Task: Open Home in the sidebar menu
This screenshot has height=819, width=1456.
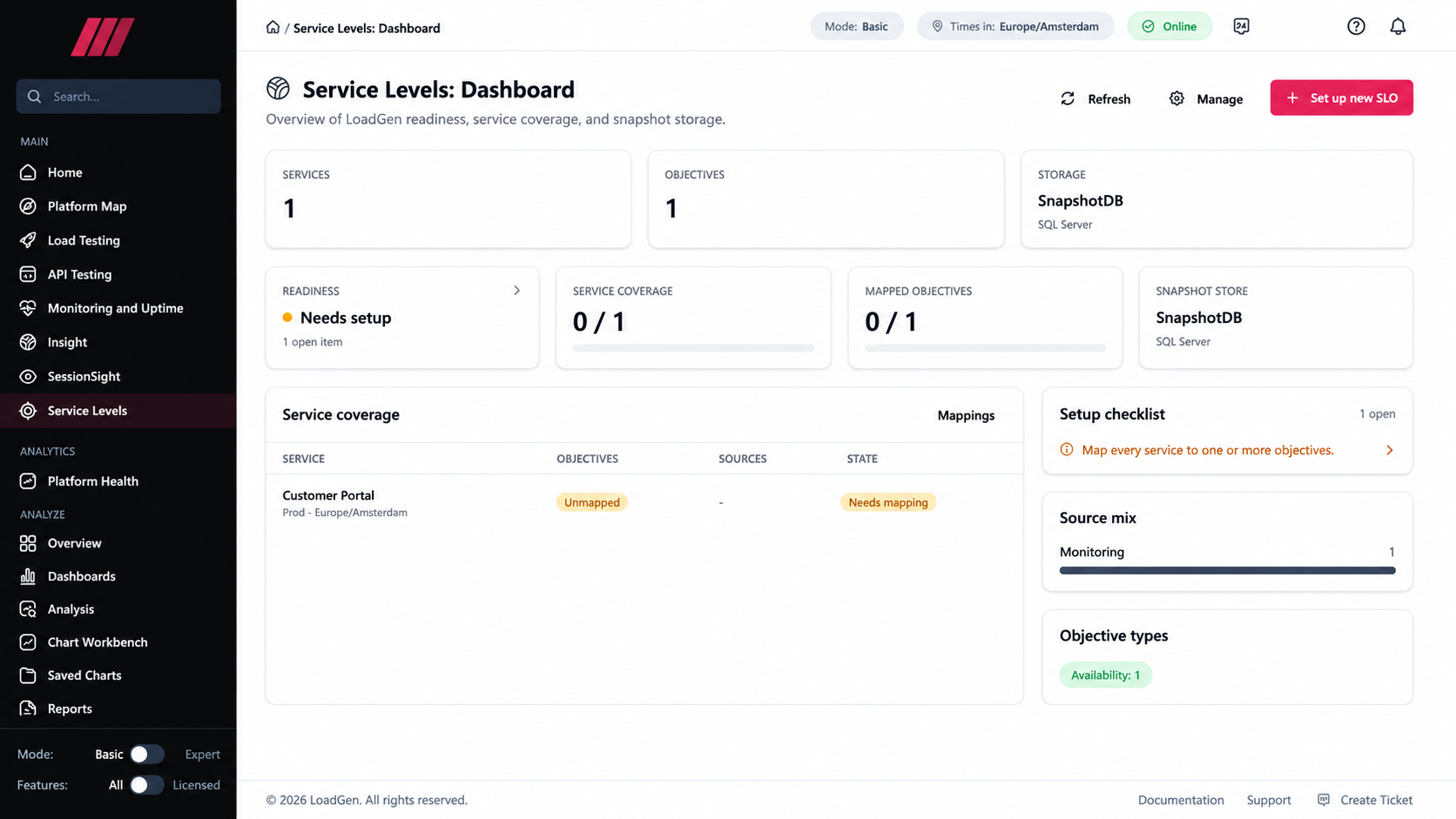Action: pyautogui.click(x=118, y=172)
